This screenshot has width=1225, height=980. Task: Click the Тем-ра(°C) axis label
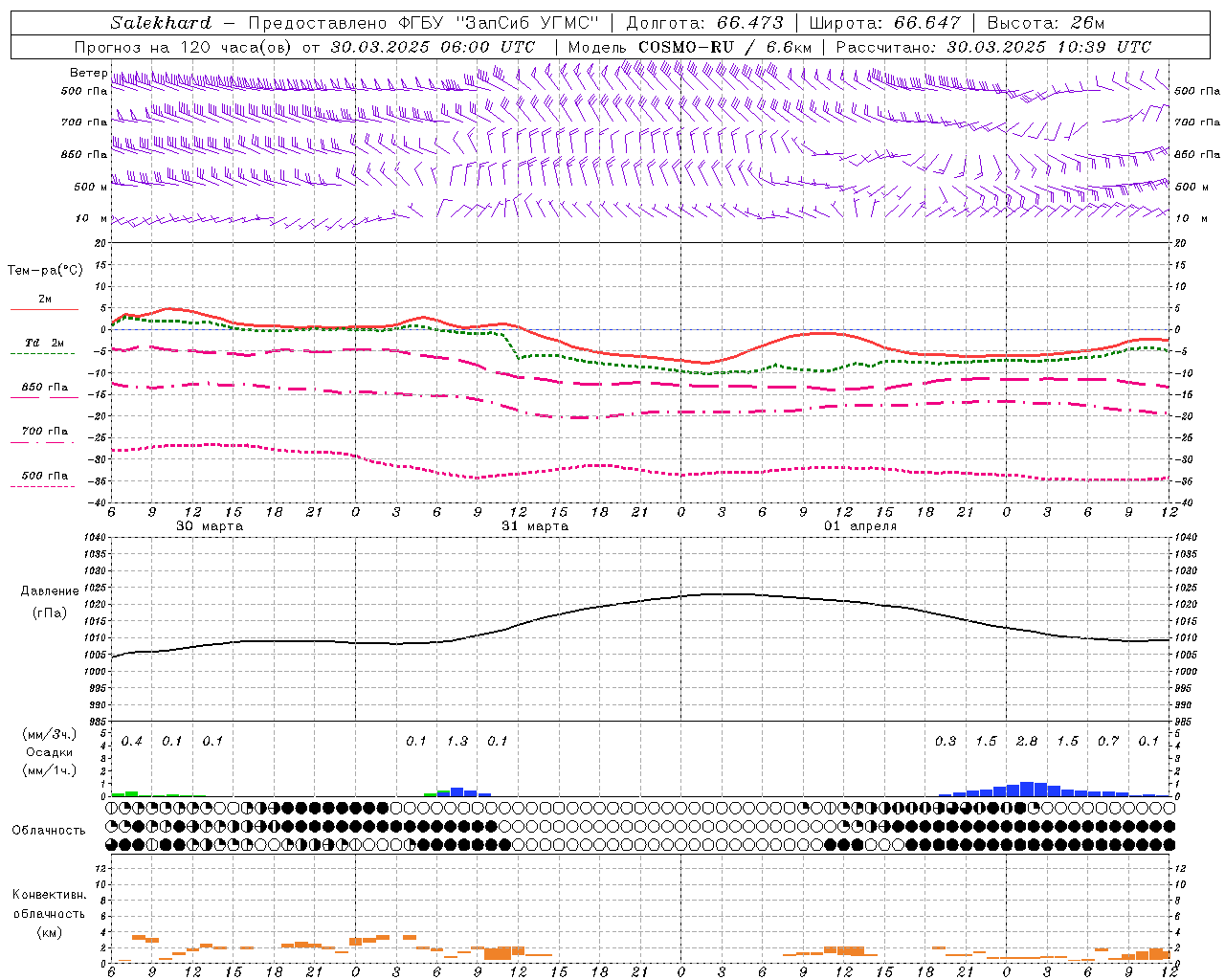pyautogui.click(x=45, y=271)
